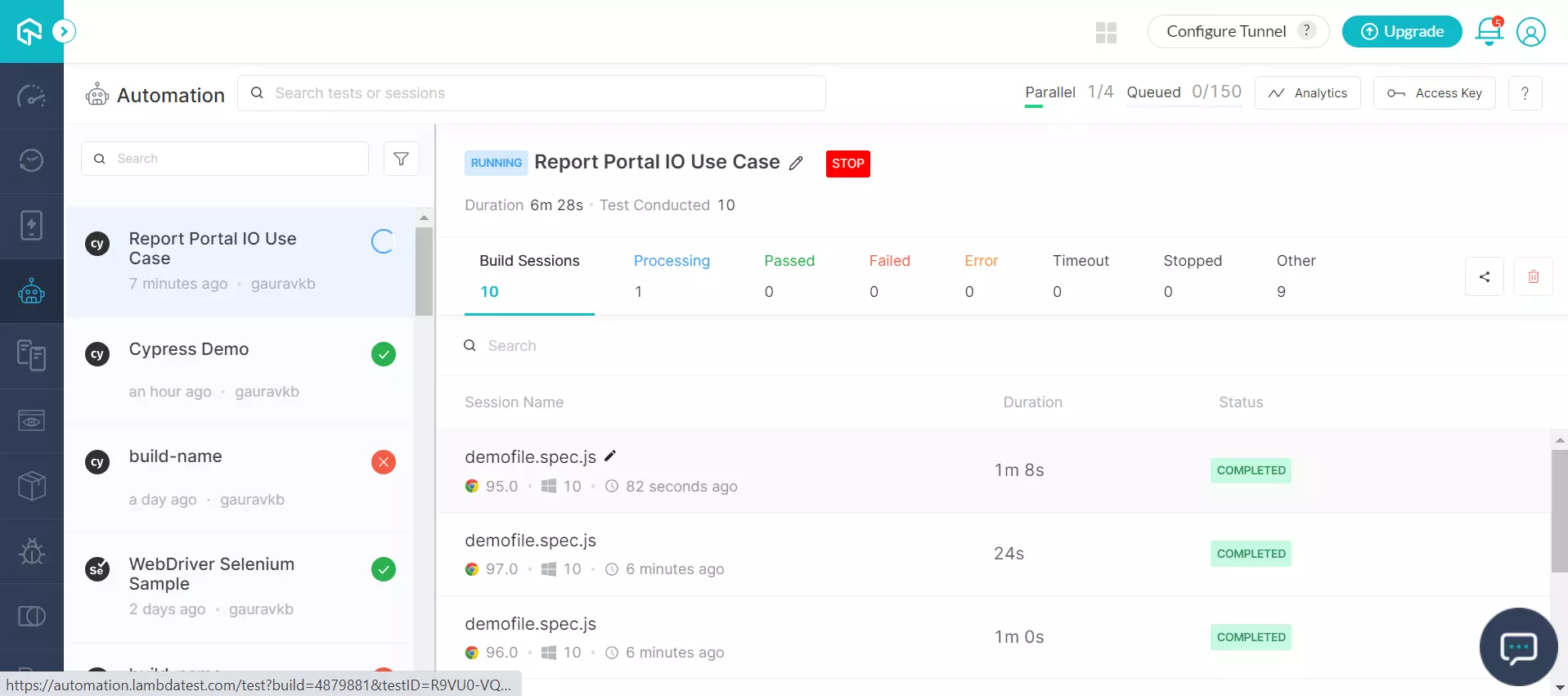Click the STOP button for the build
This screenshot has width=1568, height=696.
[x=847, y=164]
